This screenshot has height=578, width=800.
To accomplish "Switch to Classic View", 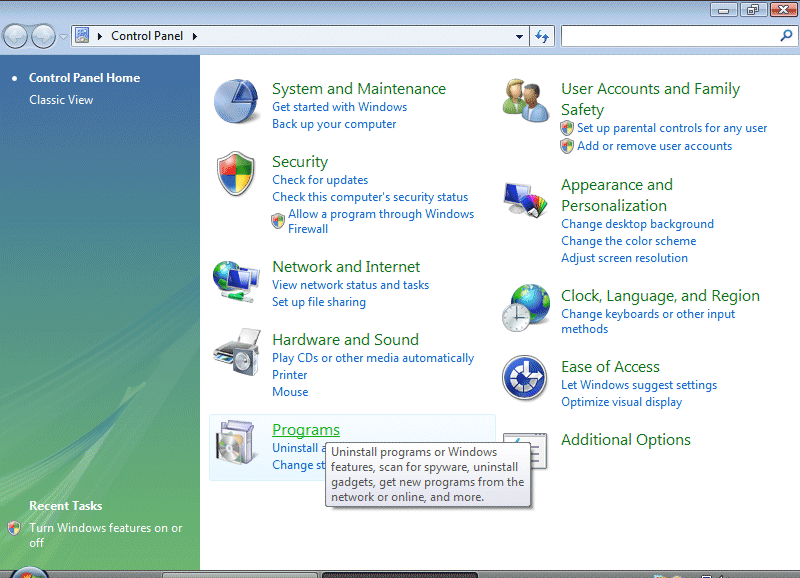I will (61, 100).
